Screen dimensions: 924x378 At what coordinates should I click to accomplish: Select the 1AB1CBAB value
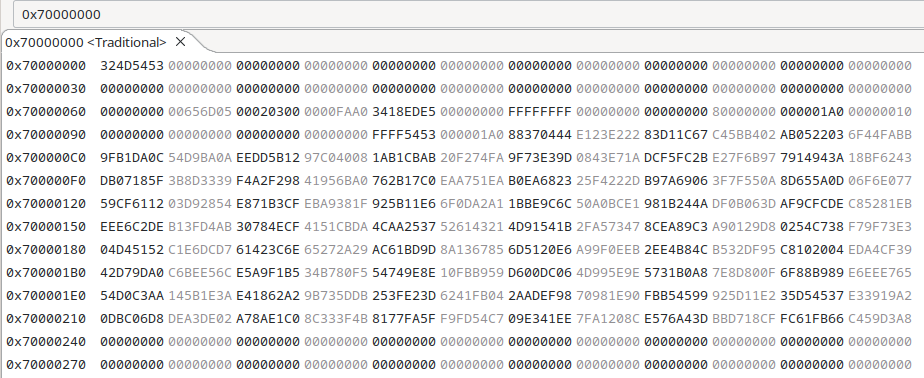pos(404,157)
